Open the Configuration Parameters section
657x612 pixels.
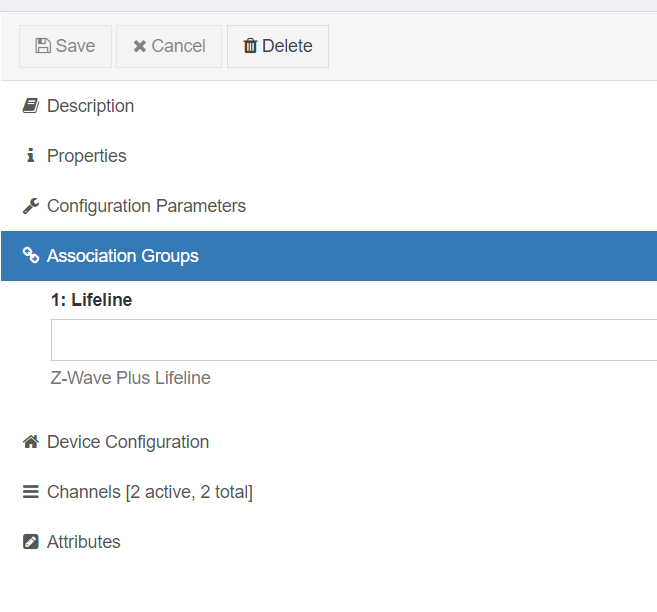pyautogui.click(x=146, y=206)
